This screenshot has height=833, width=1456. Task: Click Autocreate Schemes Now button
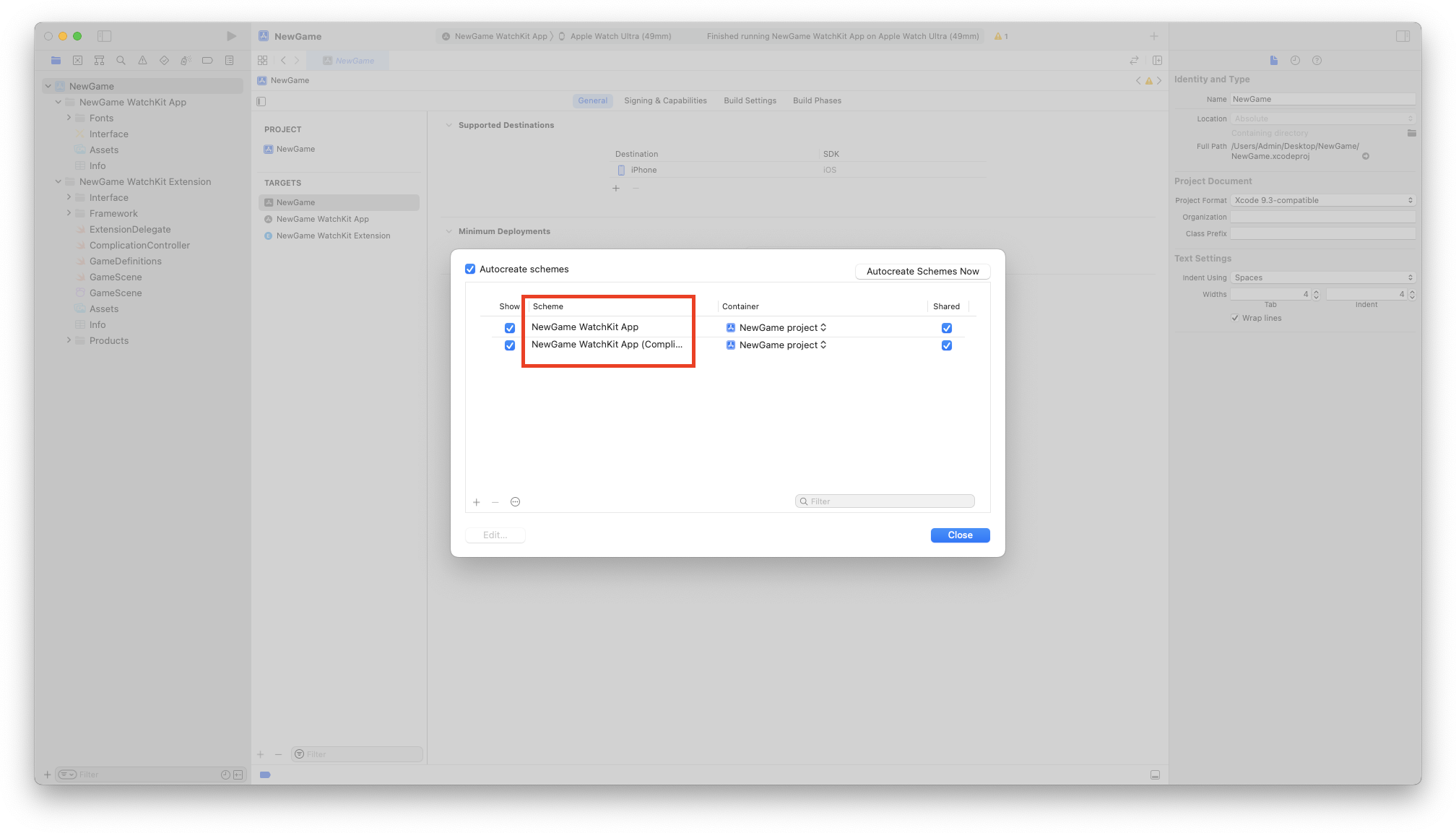[922, 272]
